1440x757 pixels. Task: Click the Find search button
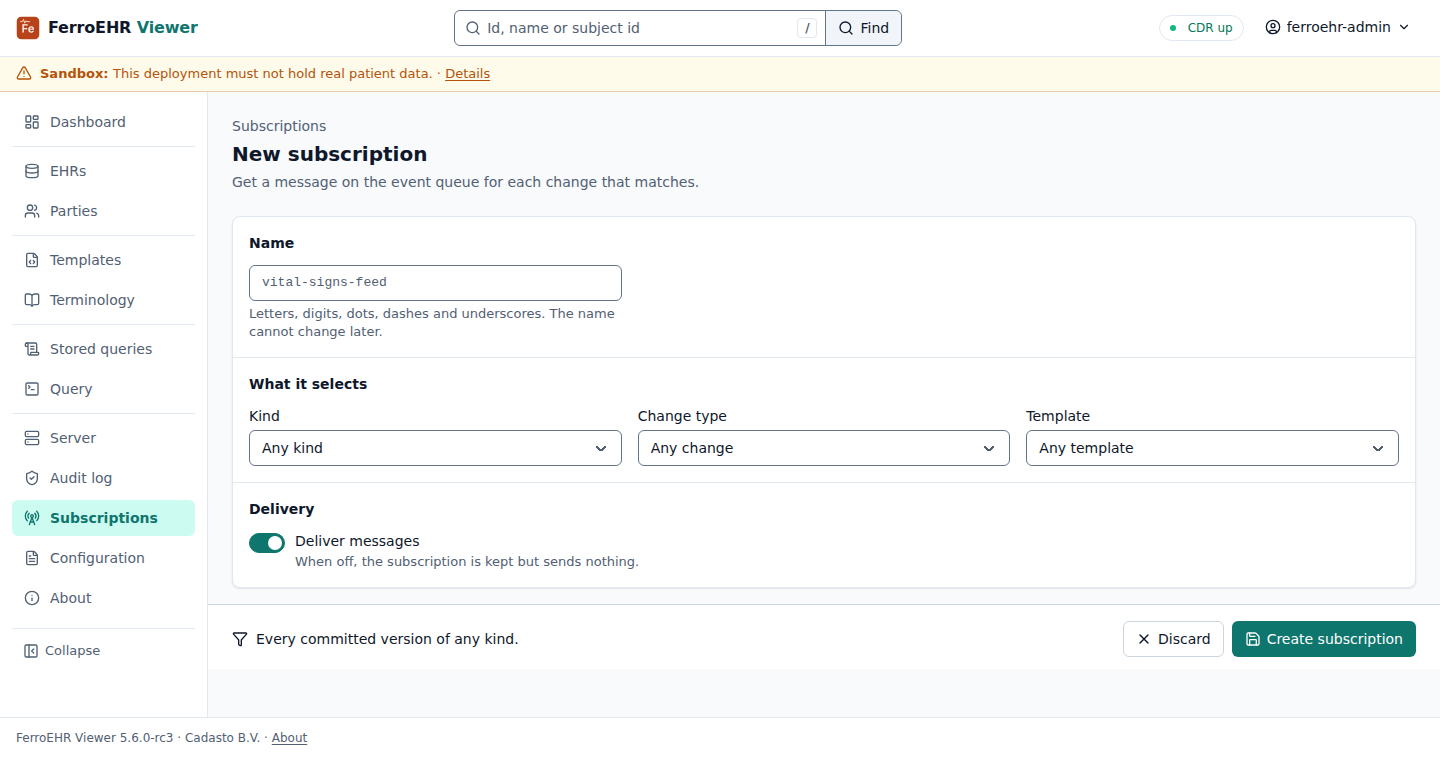click(863, 28)
